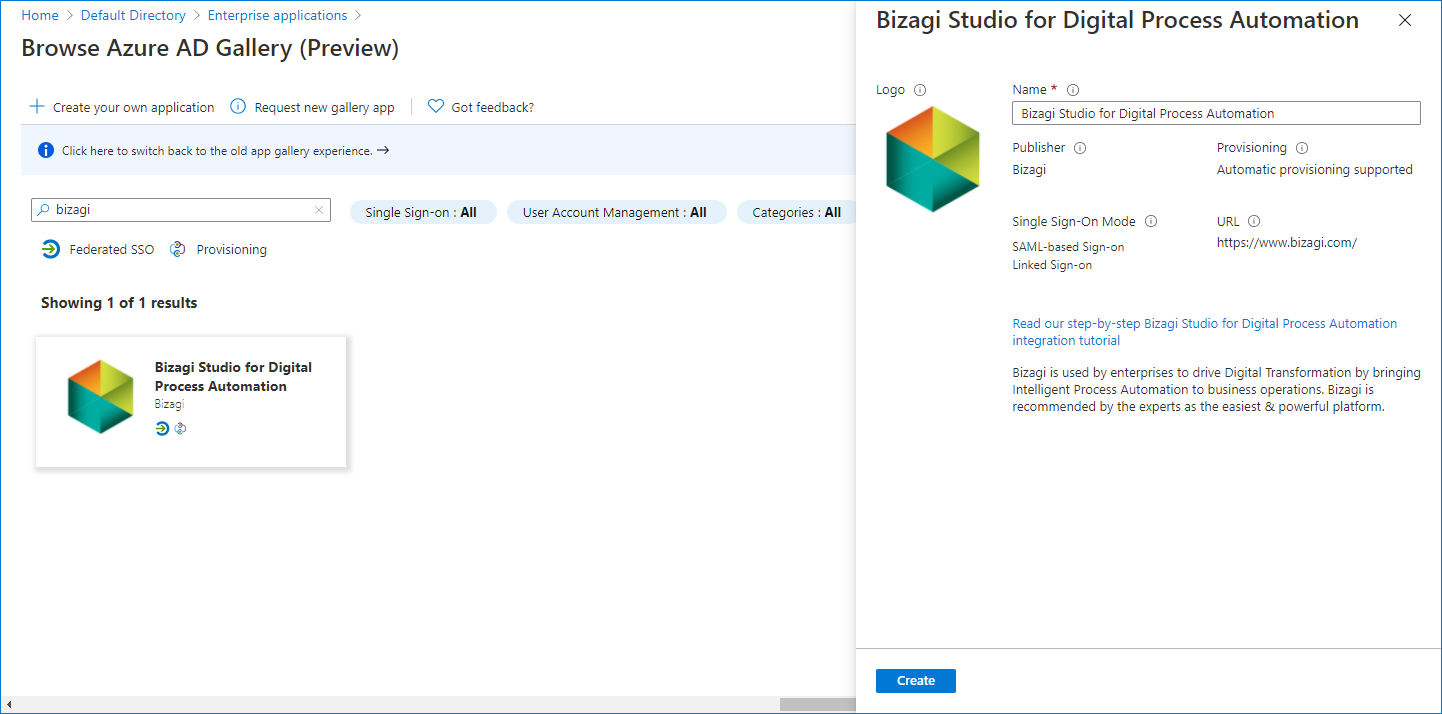
Task: Click the info icon next to Name
Action: (x=1073, y=90)
